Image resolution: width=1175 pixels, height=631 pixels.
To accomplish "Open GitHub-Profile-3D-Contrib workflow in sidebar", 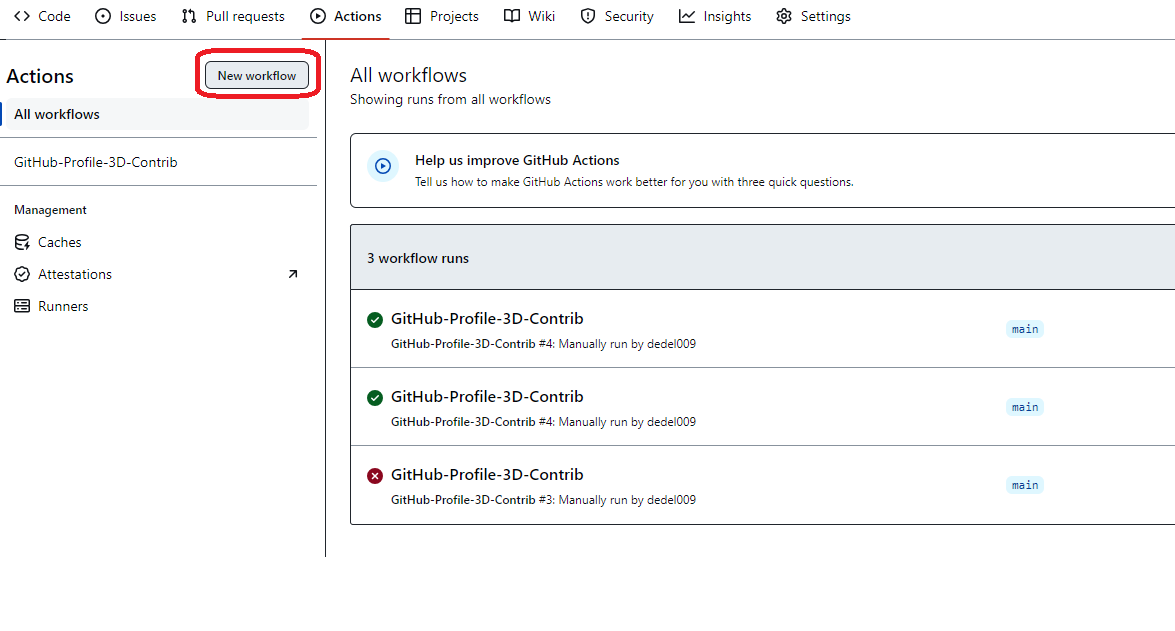I will coord(96,162).
